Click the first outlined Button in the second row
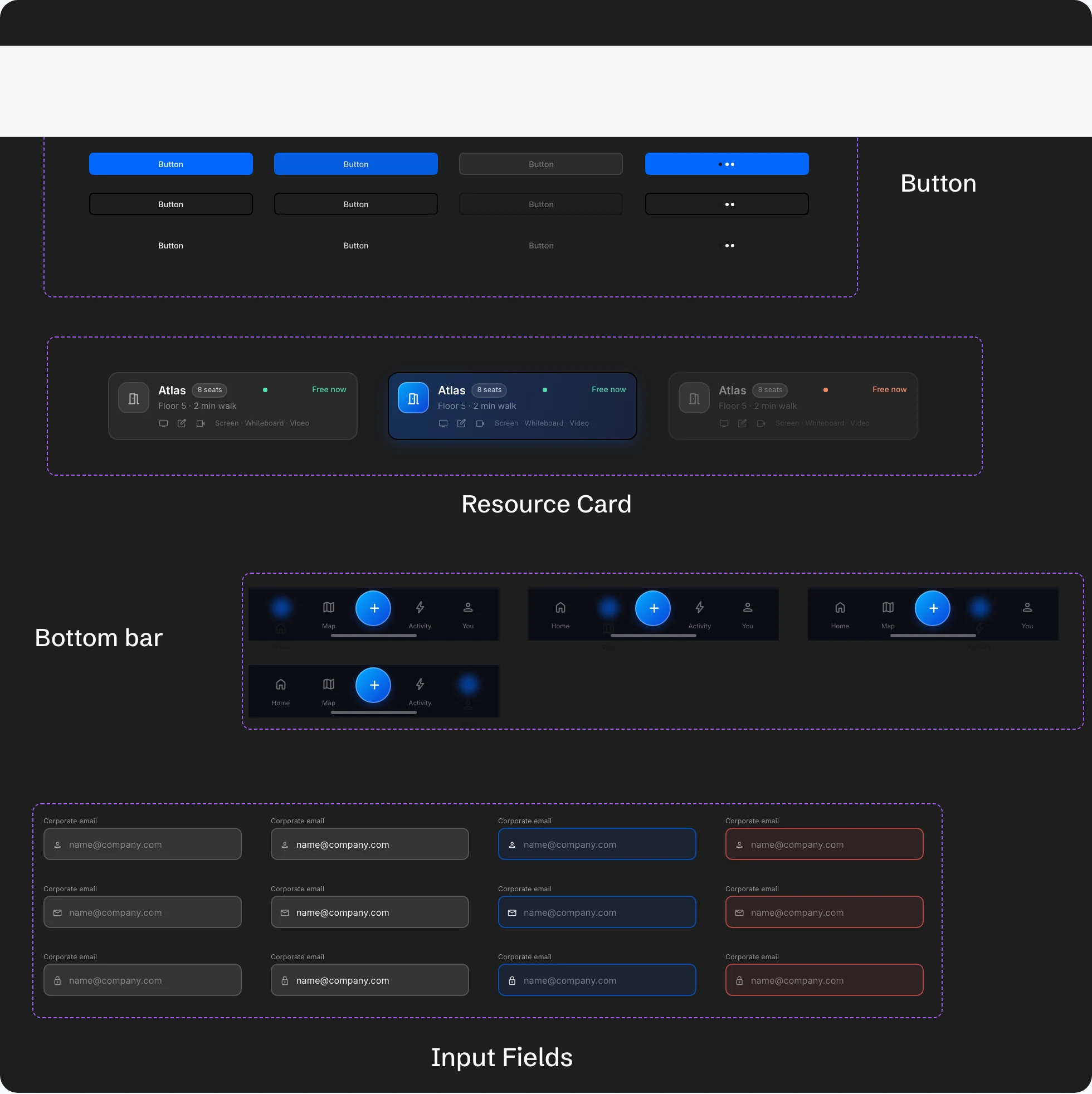 (x=170, y=204)
